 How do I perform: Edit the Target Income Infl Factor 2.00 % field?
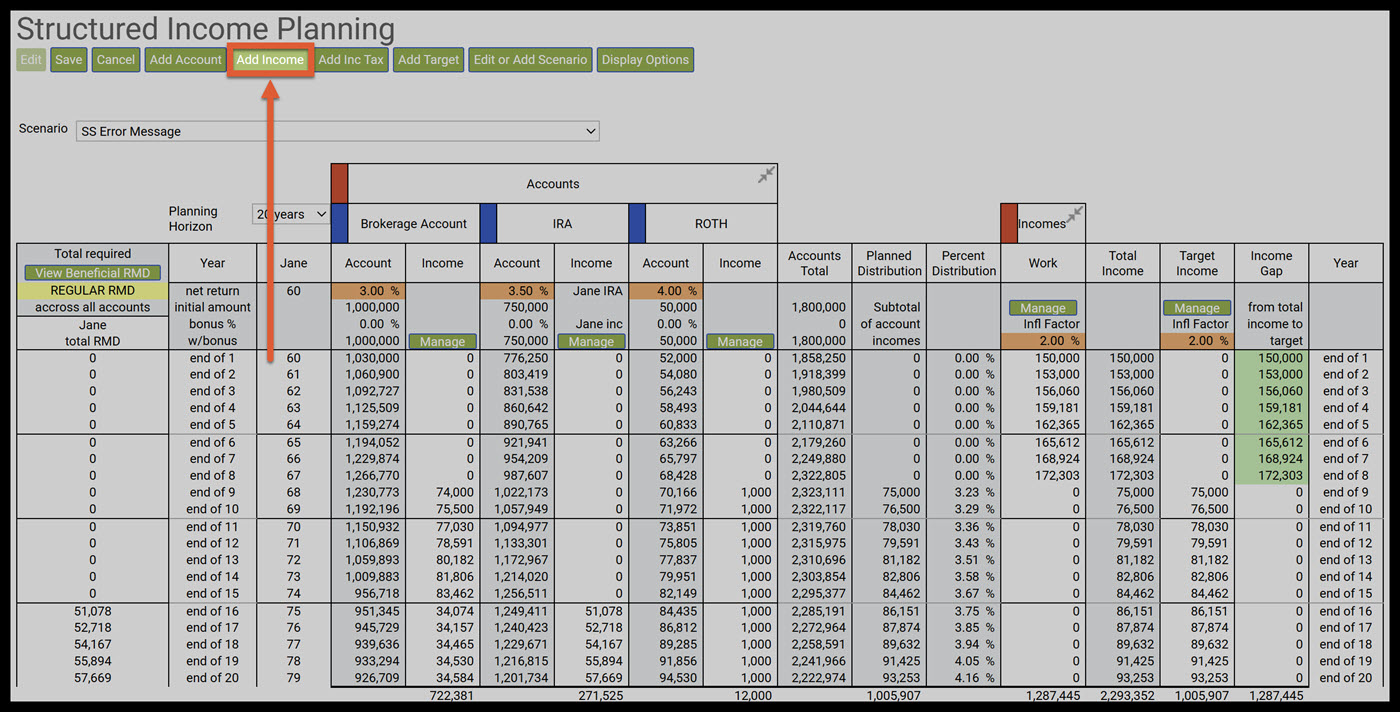coord(1197,341)
